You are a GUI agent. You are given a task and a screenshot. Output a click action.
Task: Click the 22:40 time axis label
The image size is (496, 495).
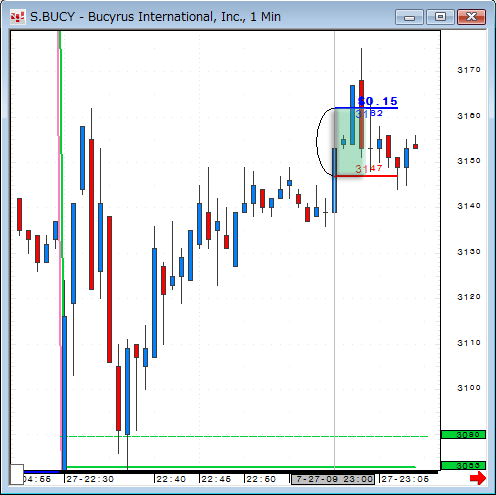pos(171,479)
